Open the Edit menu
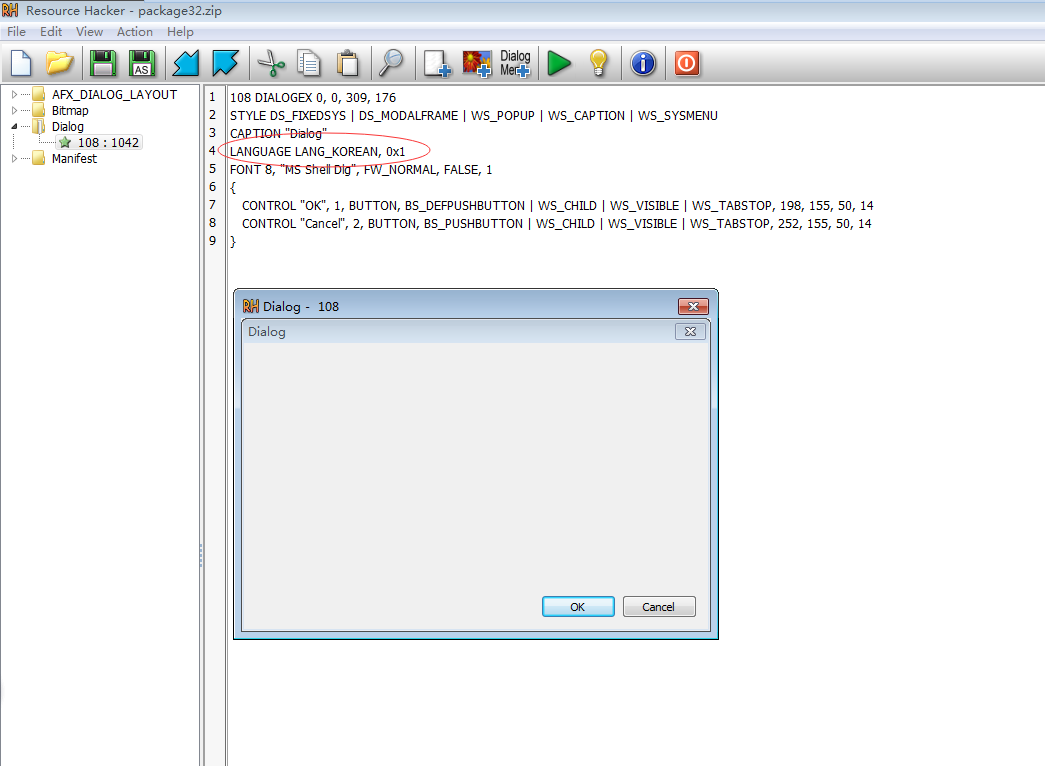The width and height of the screenshot is (1045, 766). pyautogui.click(x=51, y=31)
